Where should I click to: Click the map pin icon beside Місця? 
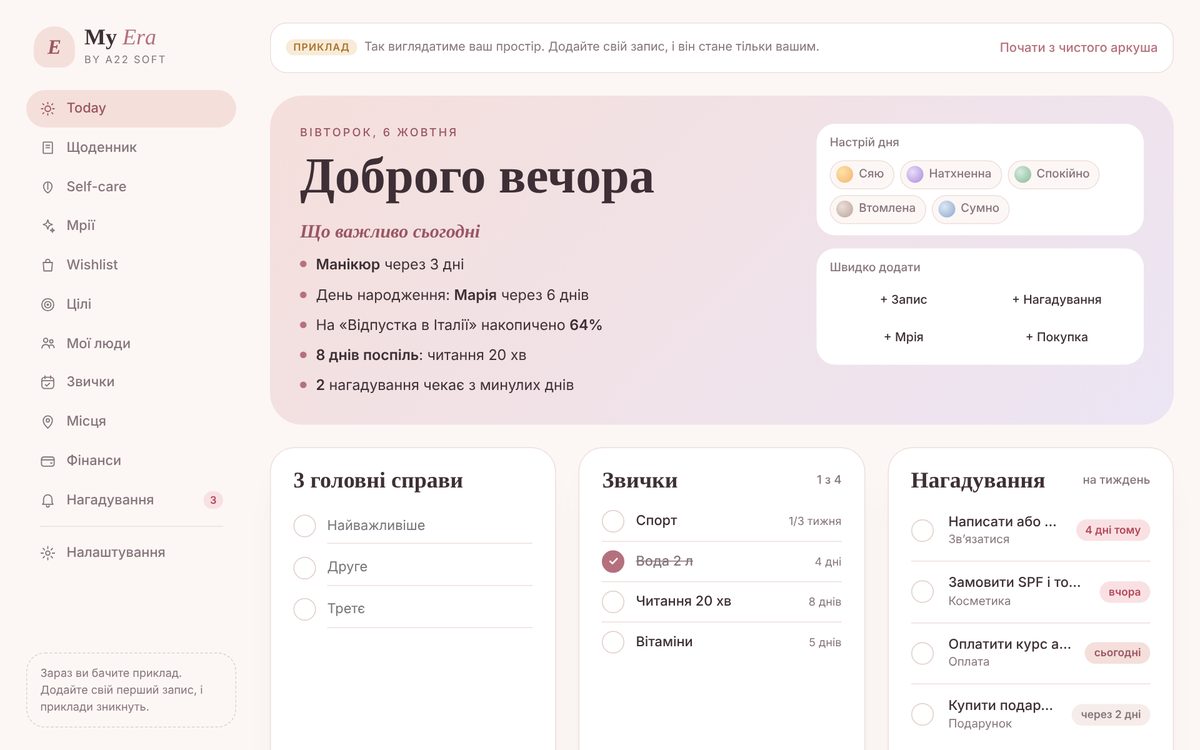[x=48, y=422]
